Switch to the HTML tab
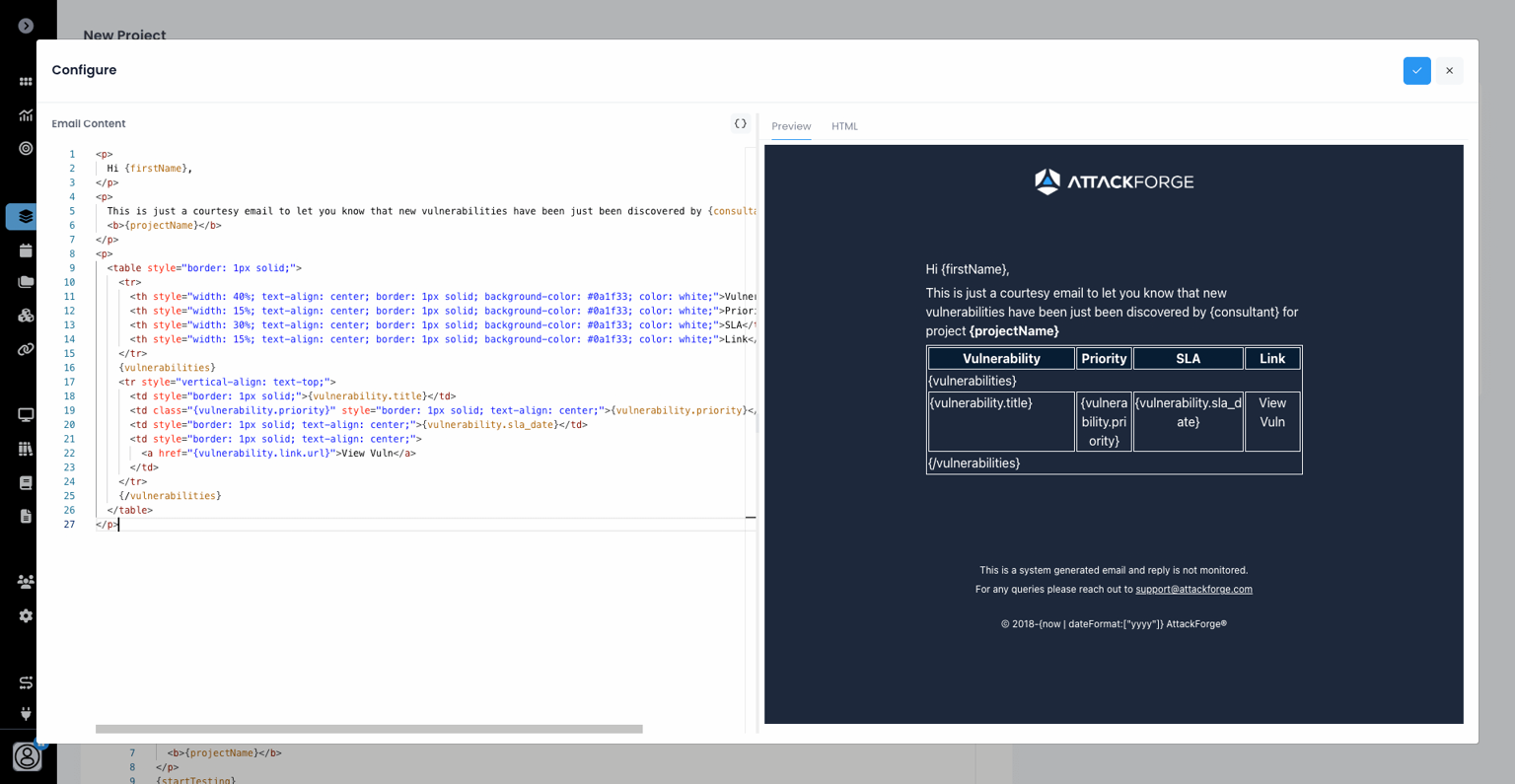1515x784 pixels. point(844,126)
